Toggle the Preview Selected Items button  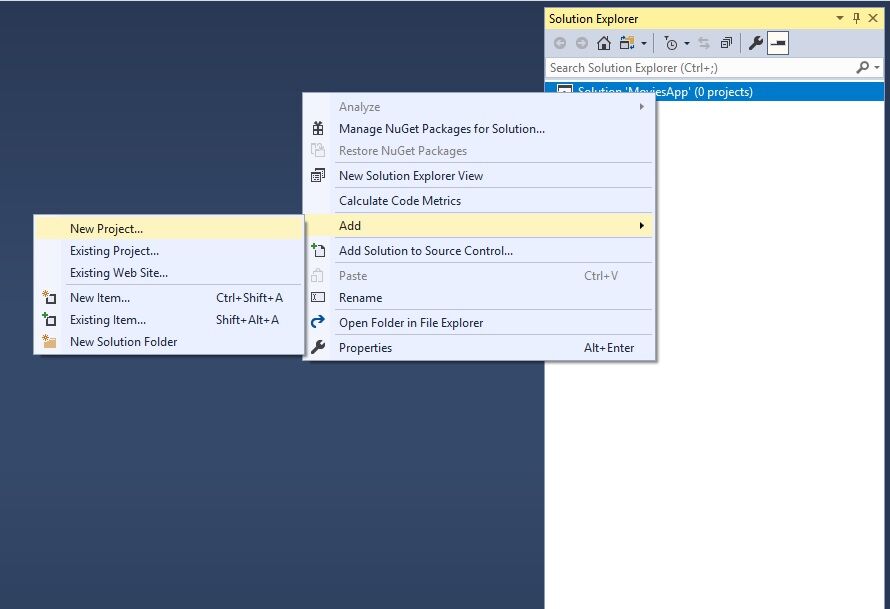[777, 43]
